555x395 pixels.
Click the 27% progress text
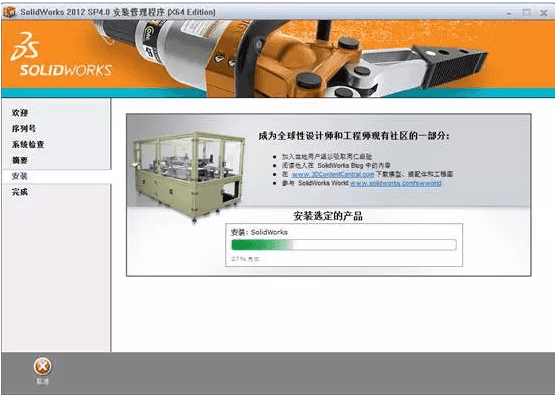(245, 259)
